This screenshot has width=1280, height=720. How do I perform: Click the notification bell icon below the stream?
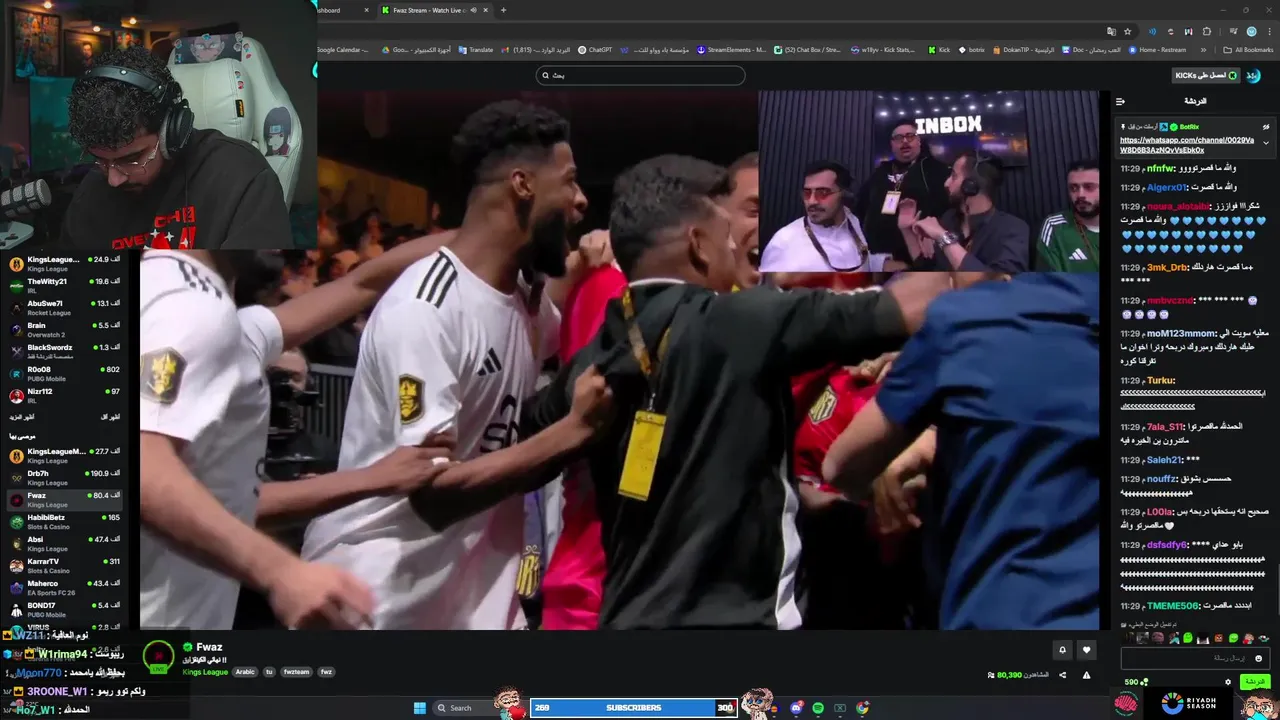[1062, 650]
